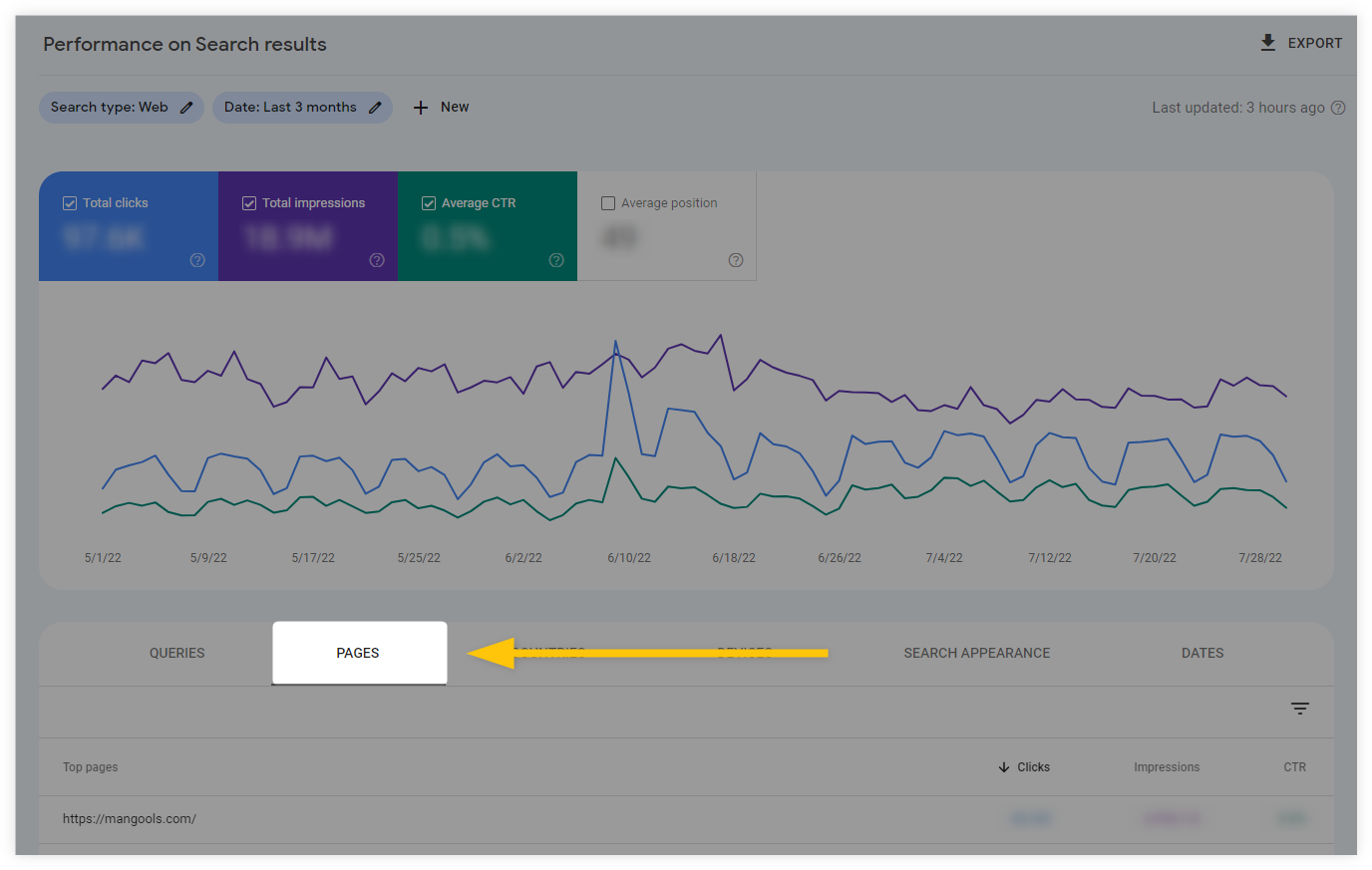Click the chart spike near 6/10/22
The height and width of the screenshot is (870, 1372).
pos(616,343)
